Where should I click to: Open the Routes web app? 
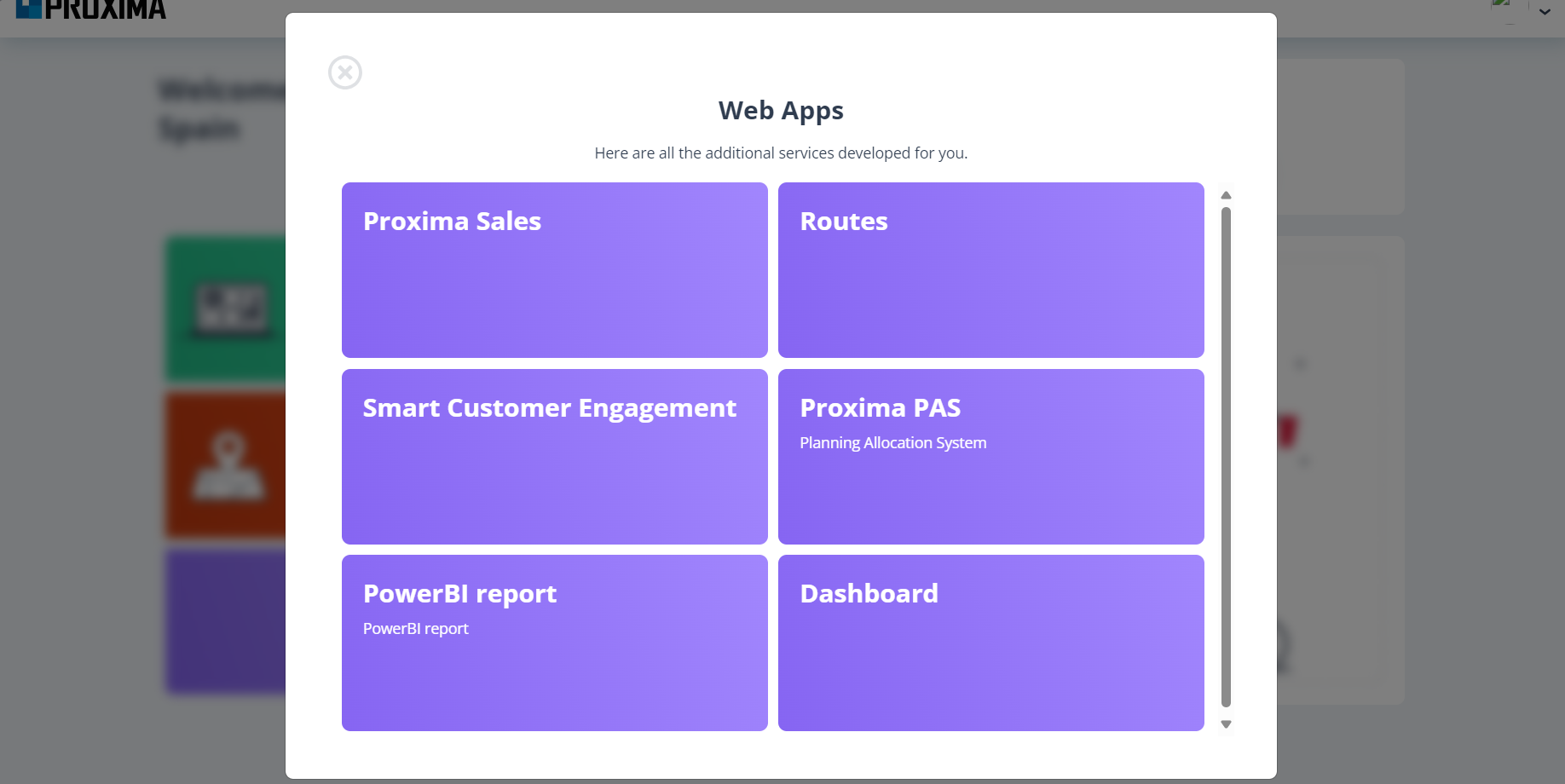[x=990, y=270]
